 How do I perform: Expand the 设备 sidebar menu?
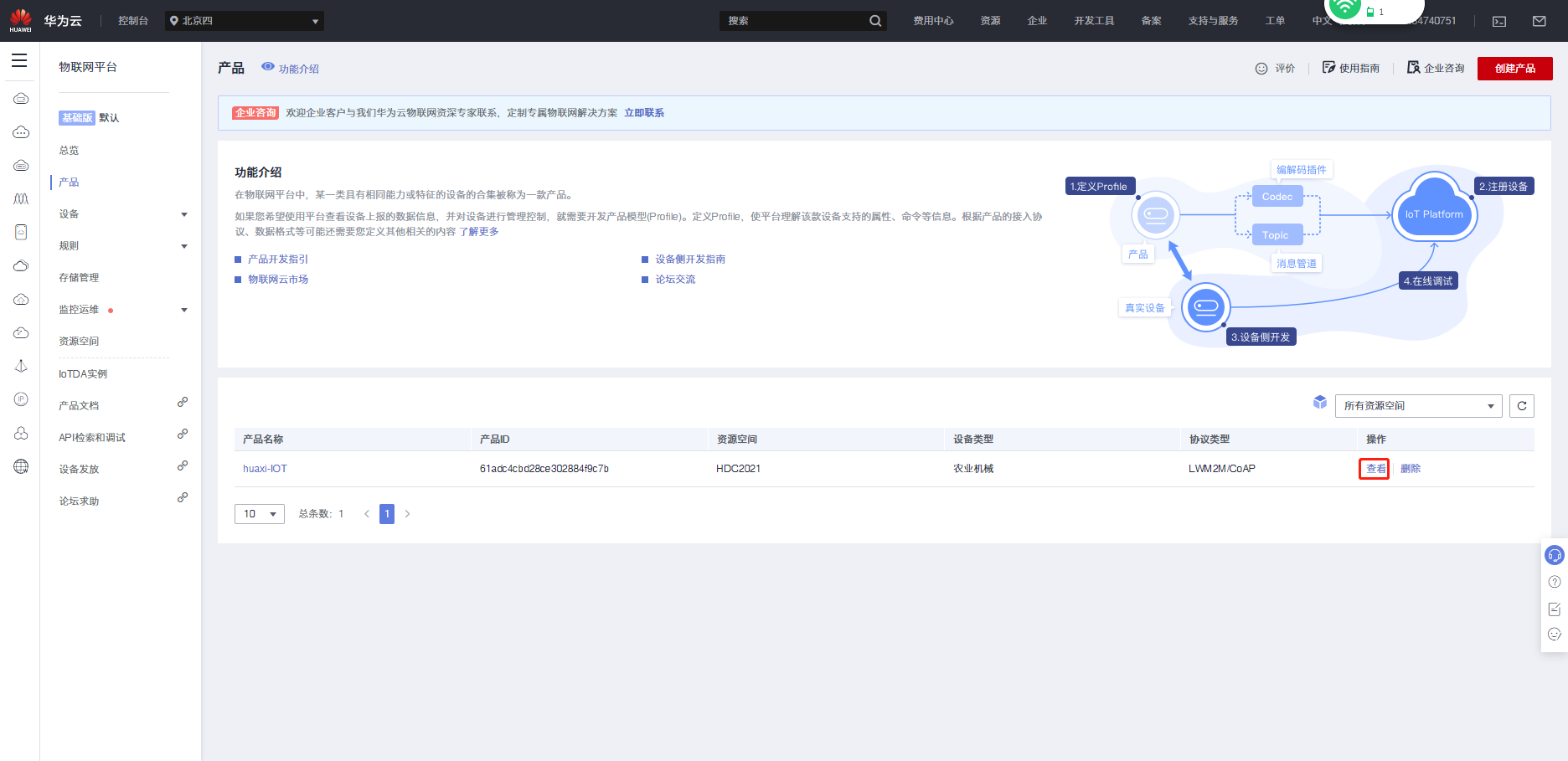pyautogui.click(x=184, y=214)
